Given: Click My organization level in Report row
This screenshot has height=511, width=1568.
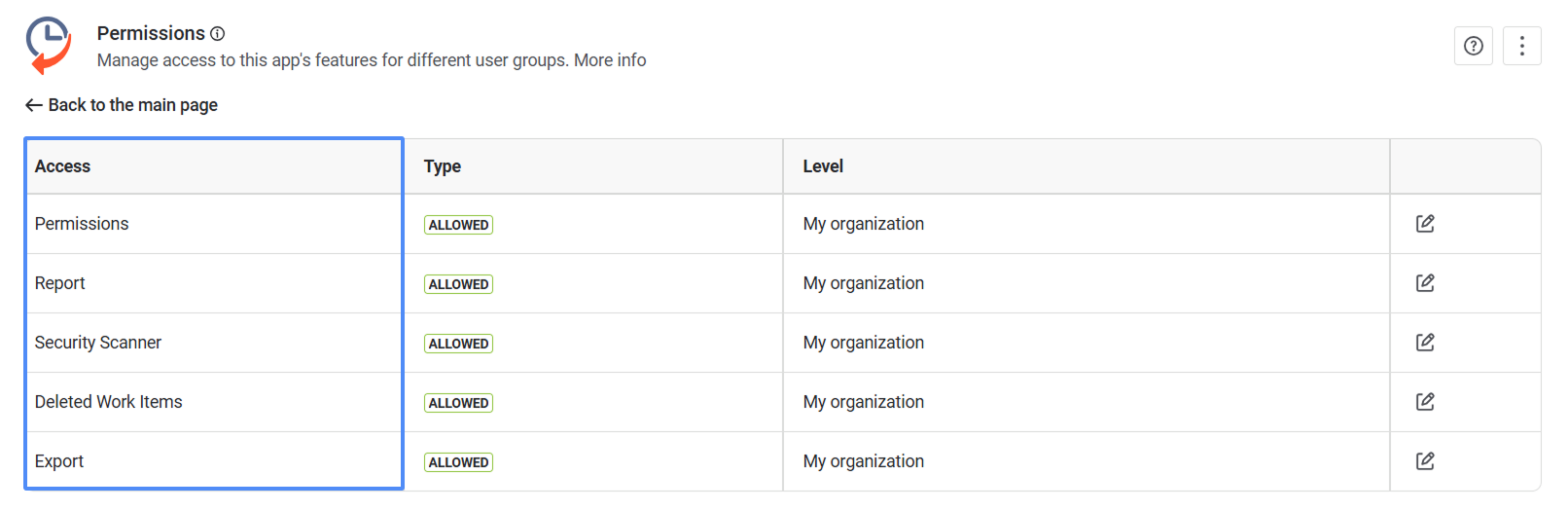Looking at the screenshot, I should pyautogui.click(x=863, y=283).
